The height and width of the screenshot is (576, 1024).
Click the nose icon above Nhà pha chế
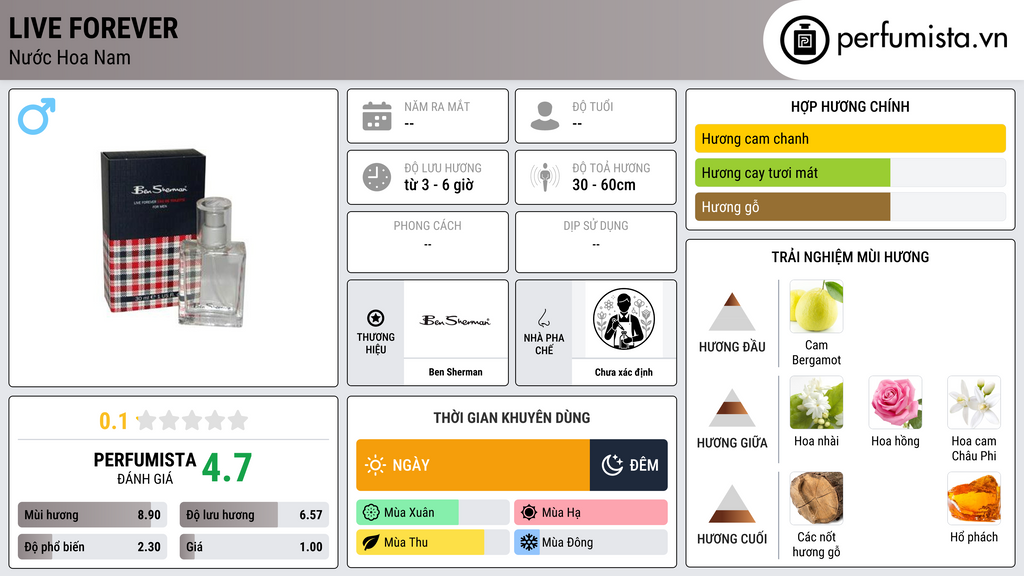tap(543, 318)
